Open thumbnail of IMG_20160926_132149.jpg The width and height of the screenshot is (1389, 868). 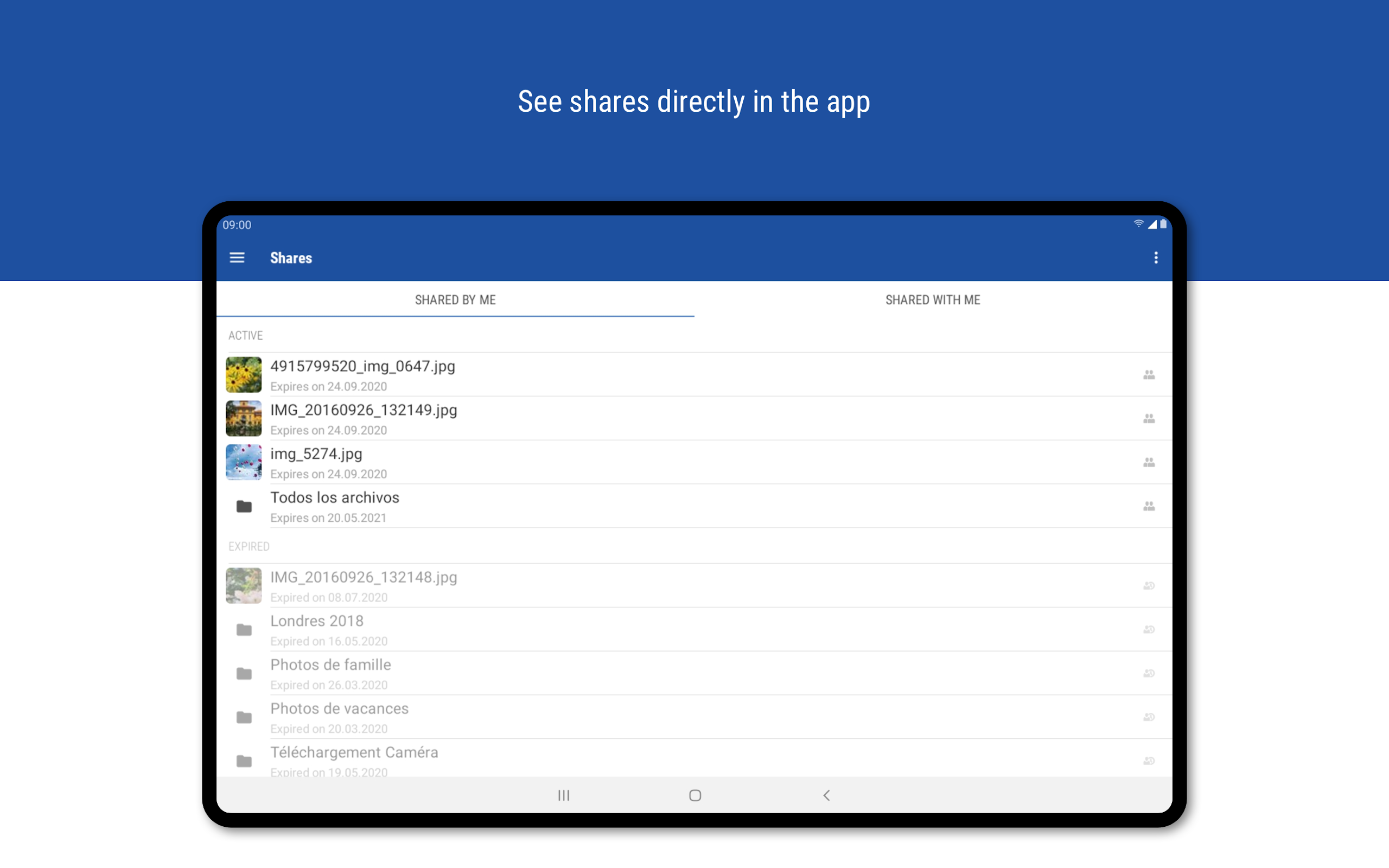[244, 418]
